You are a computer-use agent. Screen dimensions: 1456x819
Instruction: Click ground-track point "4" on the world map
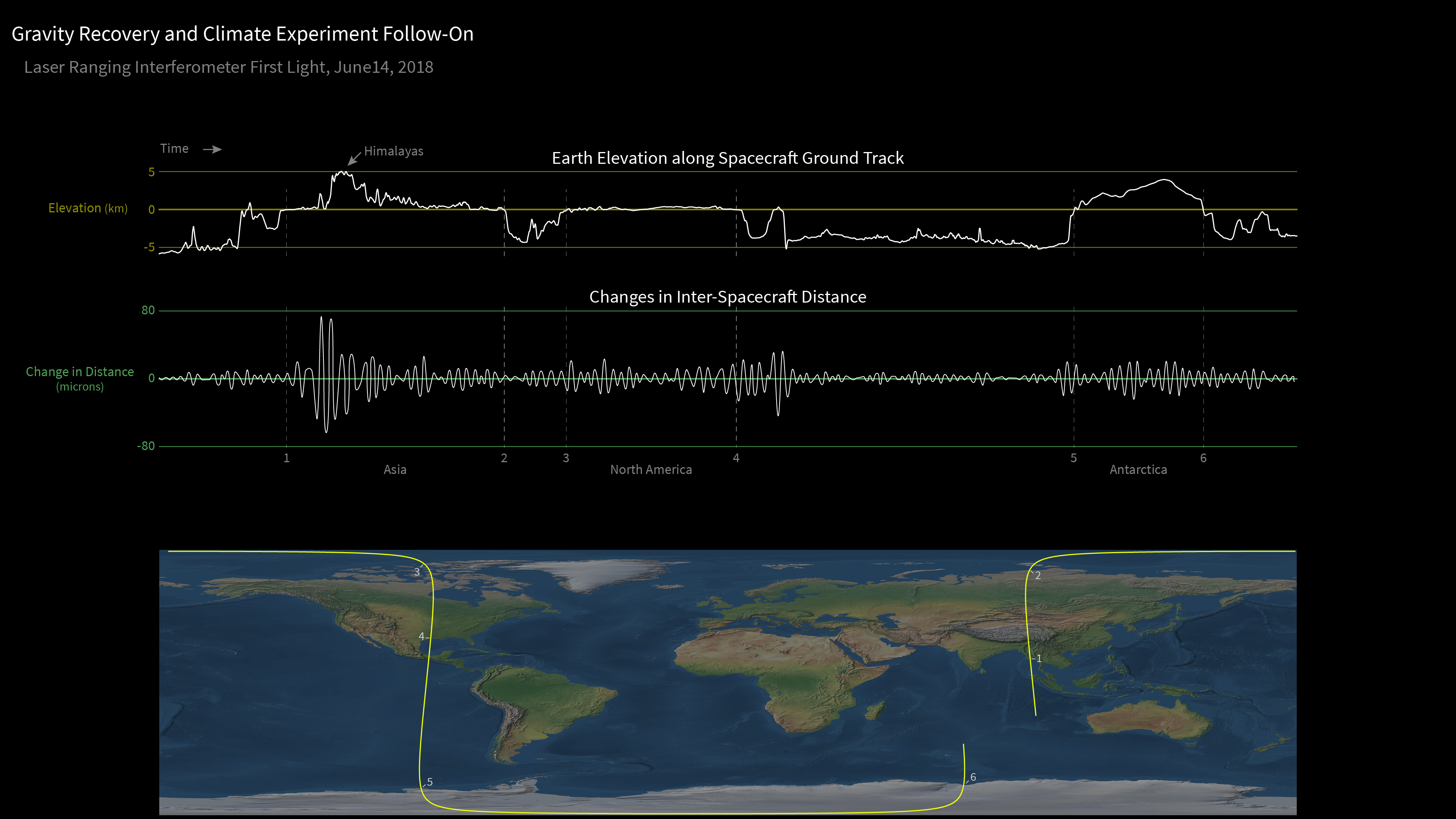[421, 637]
